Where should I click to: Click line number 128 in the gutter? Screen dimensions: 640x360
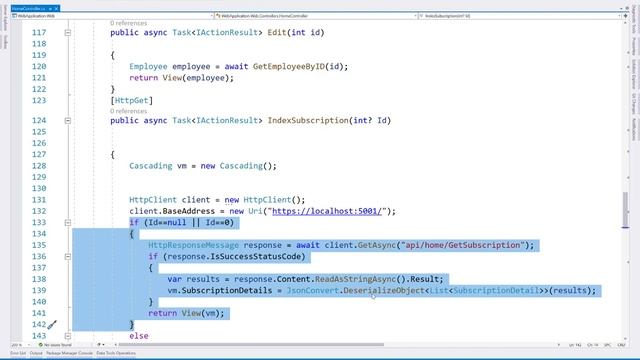pyautogui.click(x=39, y=166)
